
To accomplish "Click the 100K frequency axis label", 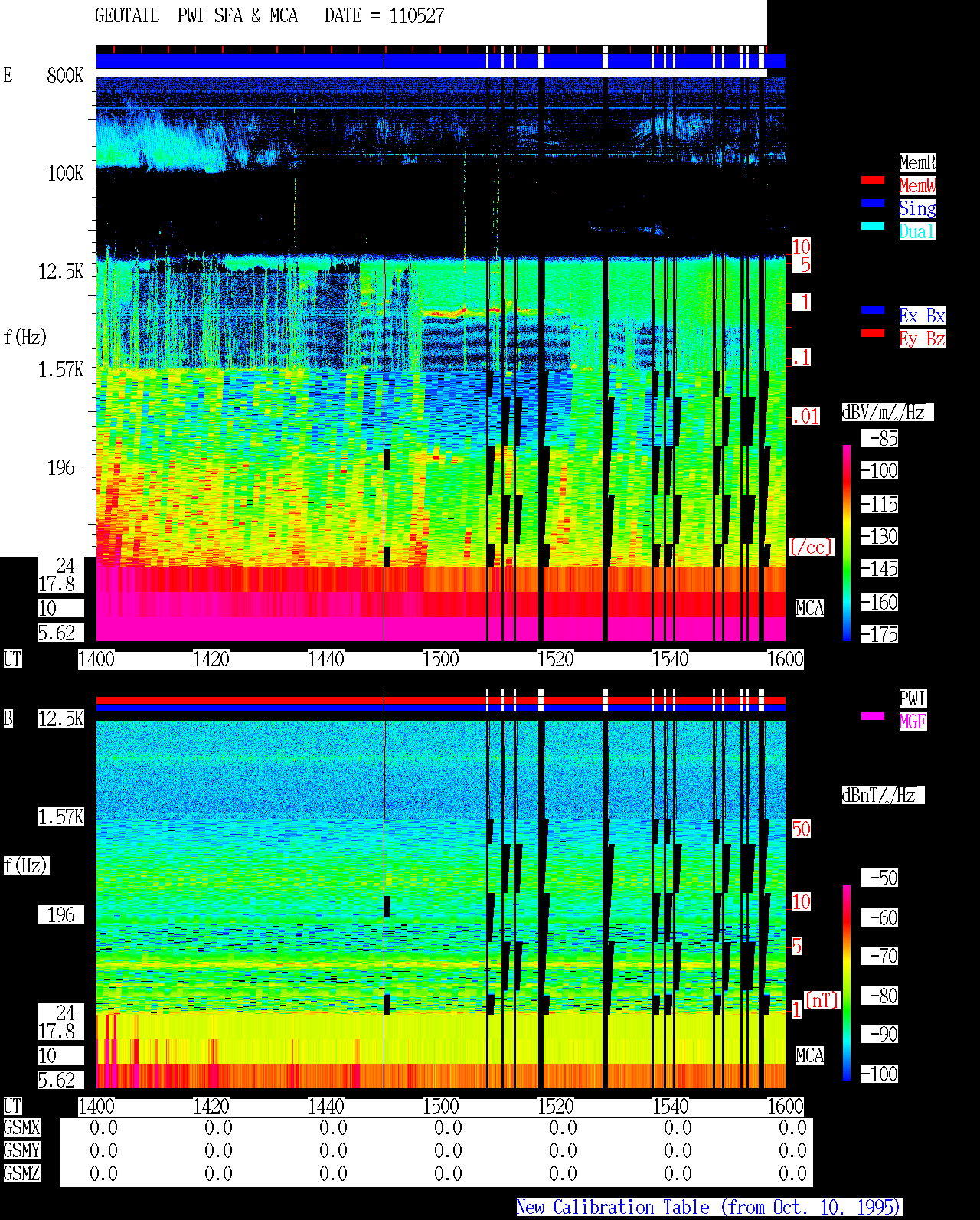I will [65, 173].
